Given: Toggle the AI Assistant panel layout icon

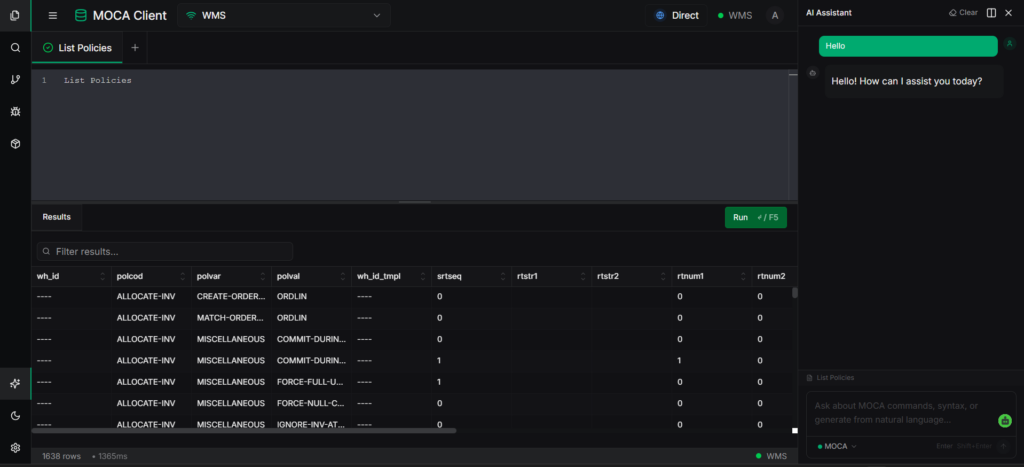Looking at the screenshot, I should [991, 12].
